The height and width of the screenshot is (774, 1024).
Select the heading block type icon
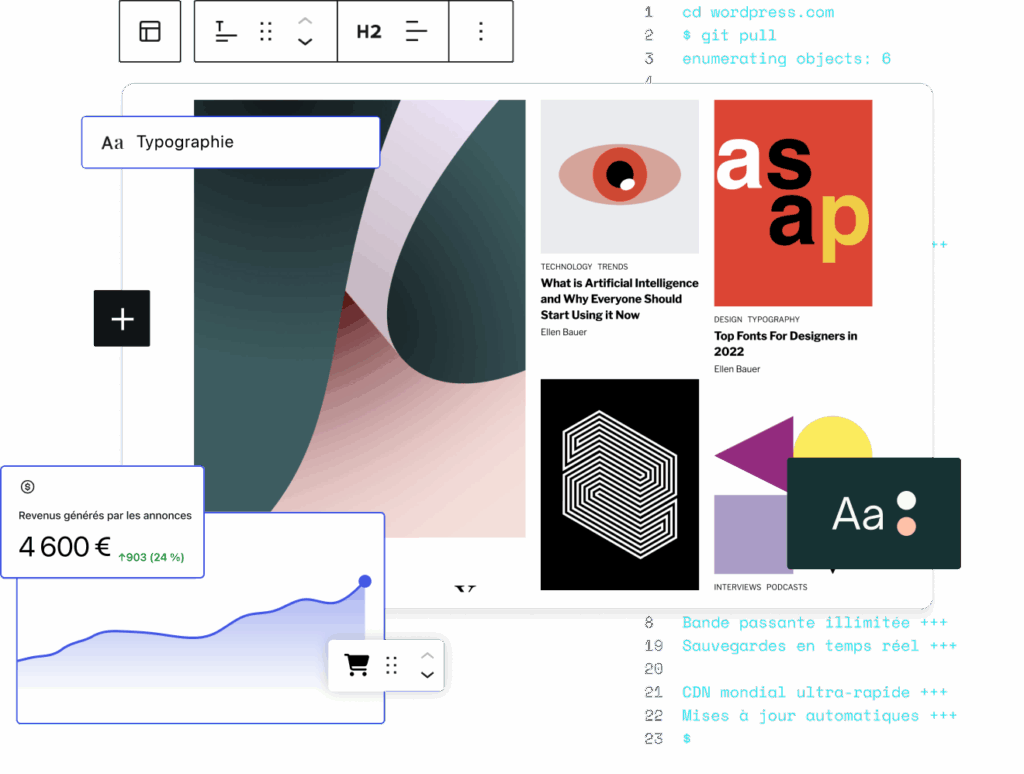tap(227, 32)
